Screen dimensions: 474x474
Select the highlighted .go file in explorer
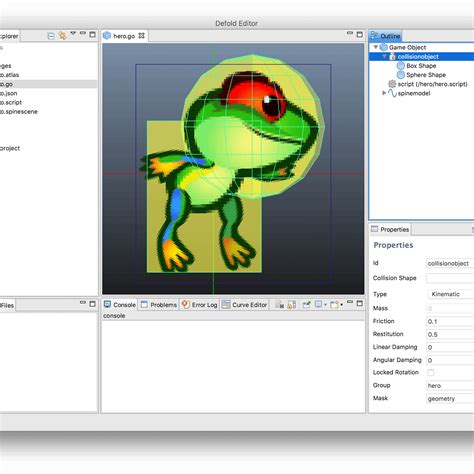point(48,84)
